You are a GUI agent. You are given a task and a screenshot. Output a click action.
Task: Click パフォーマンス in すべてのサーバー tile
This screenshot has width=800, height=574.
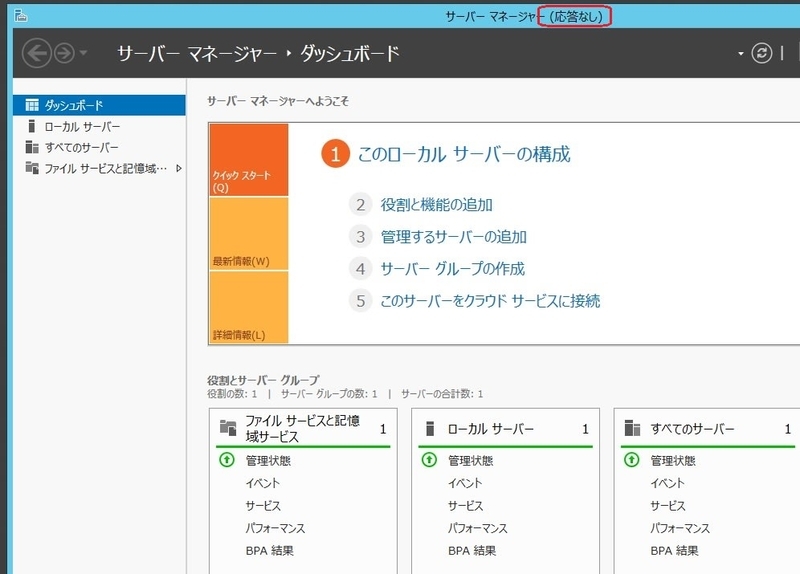[x=680, y=528]
